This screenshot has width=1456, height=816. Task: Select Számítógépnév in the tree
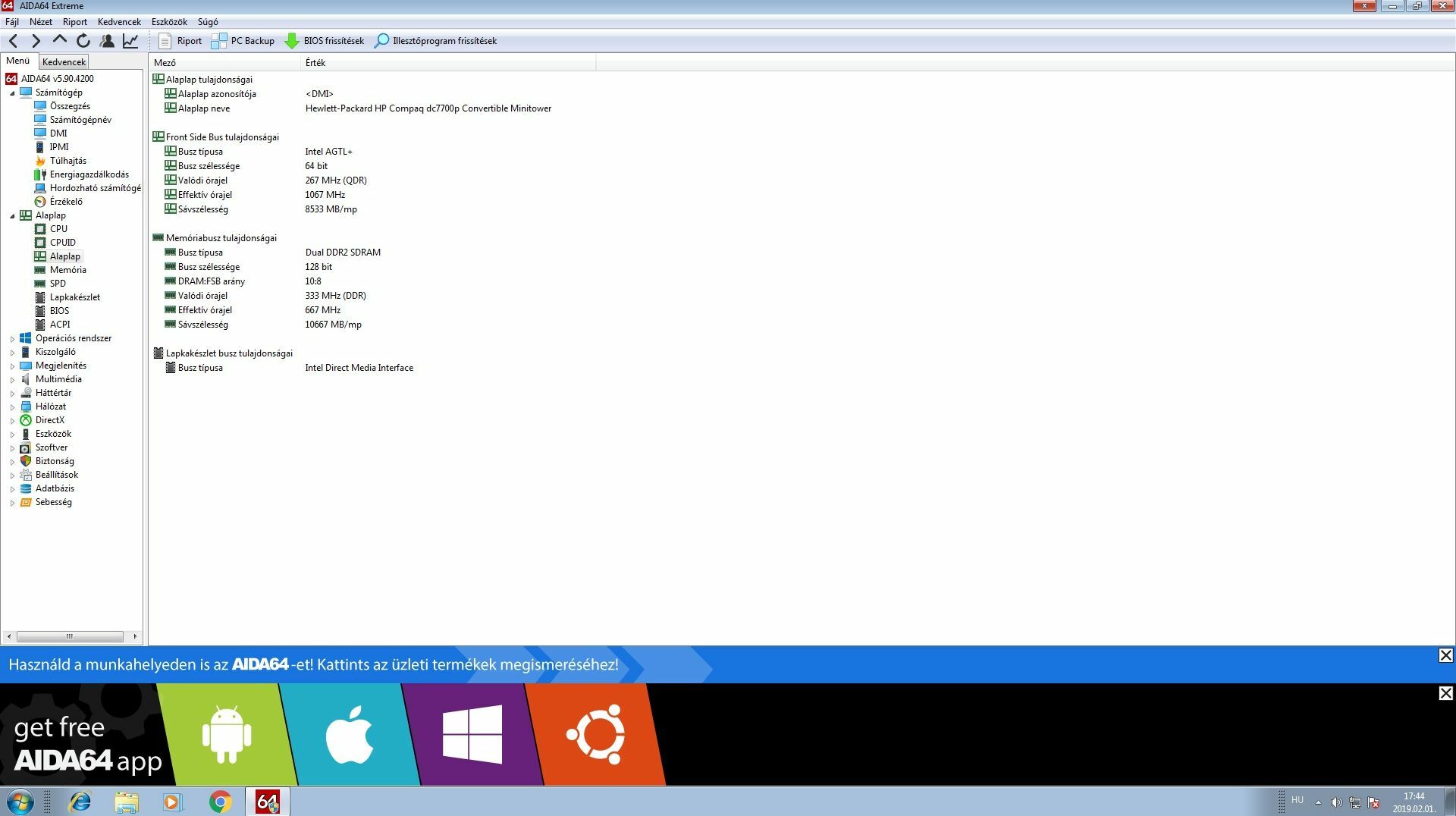pyautogui.click(x=80, y=120)
